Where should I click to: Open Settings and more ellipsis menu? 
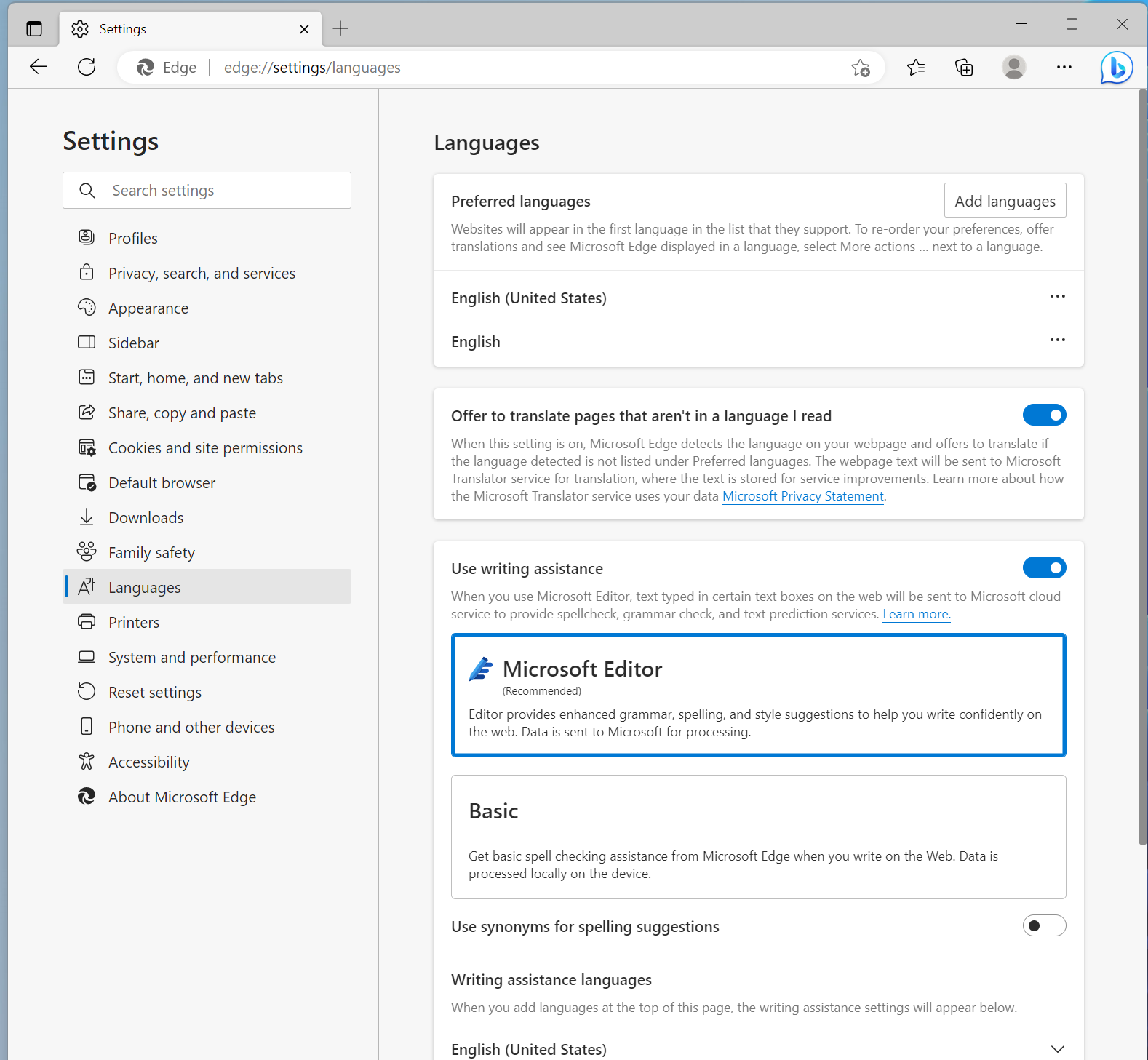(1064, 68)
